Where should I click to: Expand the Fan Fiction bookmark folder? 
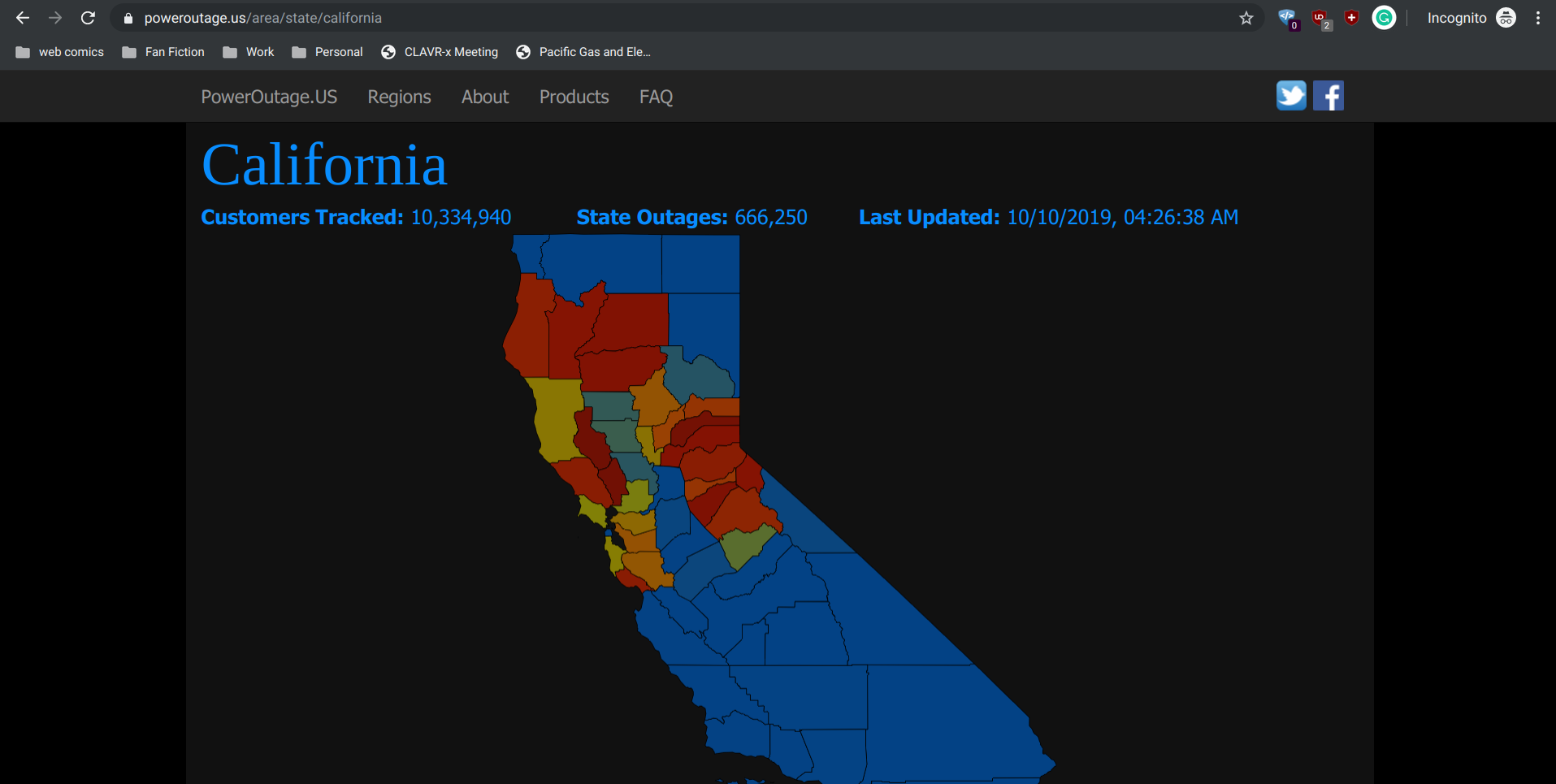point(163,52)
